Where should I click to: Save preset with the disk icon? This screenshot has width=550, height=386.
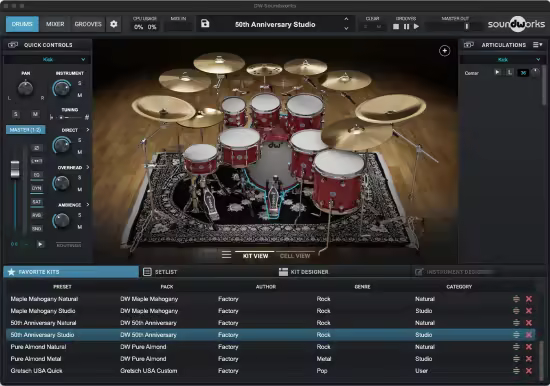pos(205,24)
